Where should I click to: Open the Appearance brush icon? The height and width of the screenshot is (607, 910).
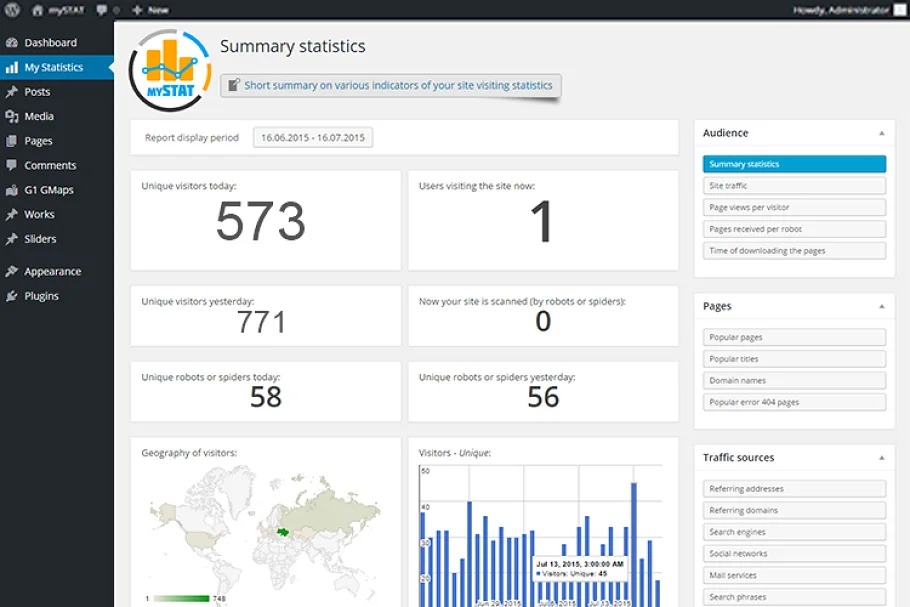point(12,272)
